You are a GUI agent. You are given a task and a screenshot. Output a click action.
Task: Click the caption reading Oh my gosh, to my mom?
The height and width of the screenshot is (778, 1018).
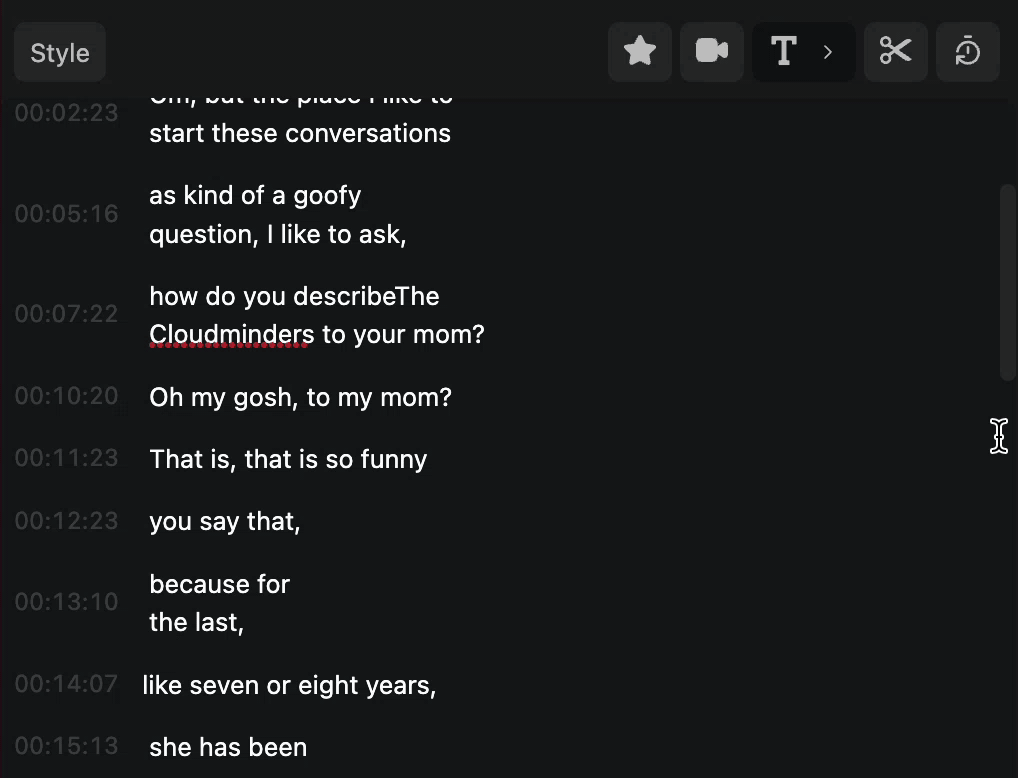click(300, 396)
